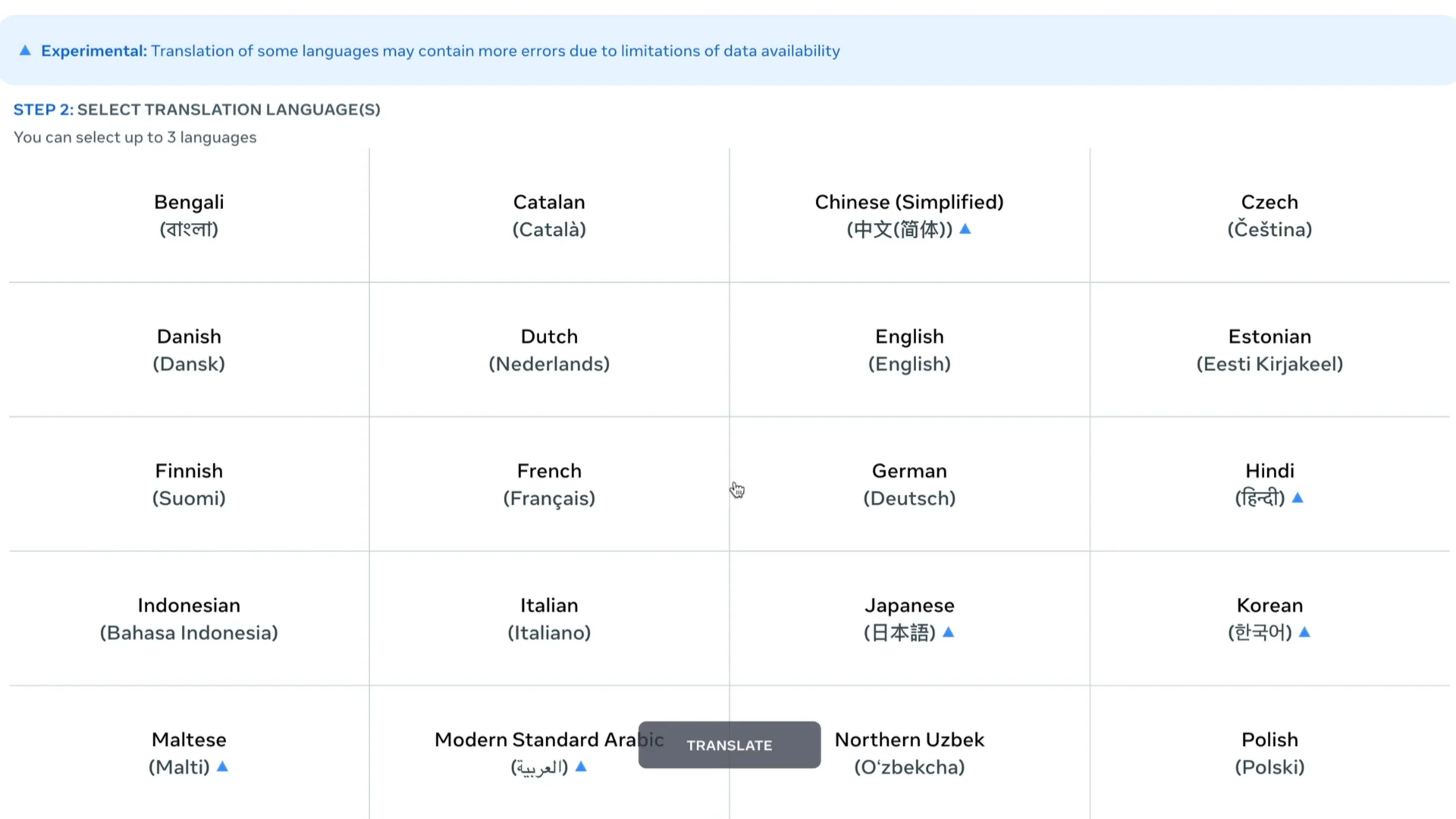Select Catalan from the language grid
The width and height of the screenshot is (1456, 819).
549,215
